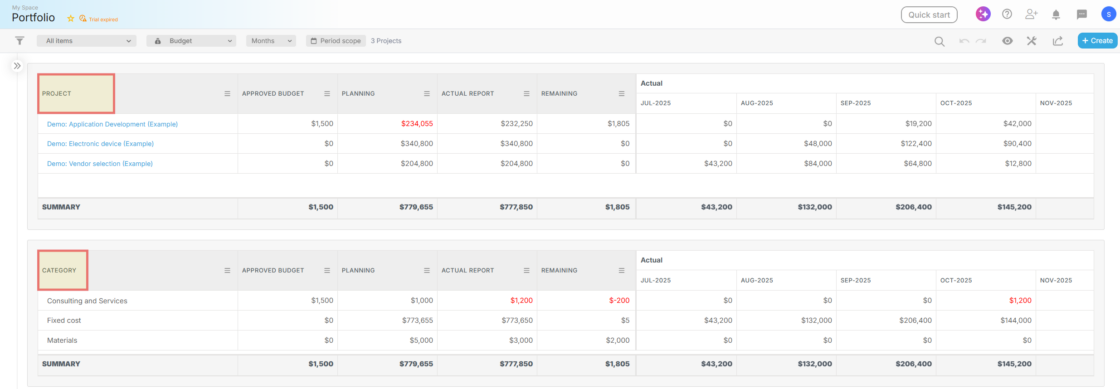Select $232,250 actual report cell
This screenshot has height=389, width=1120.
tap(487, 123)
